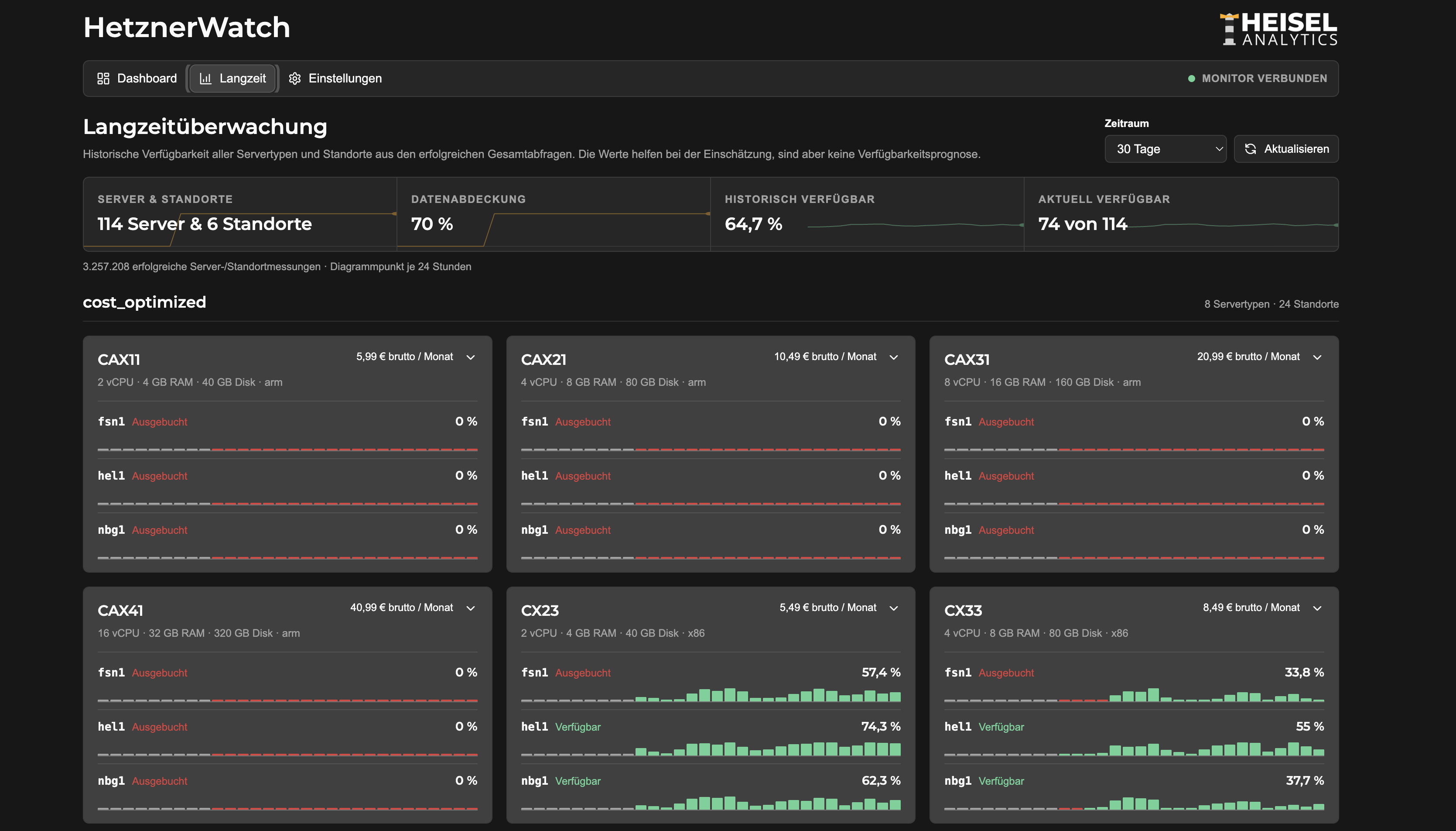Image resolution: width=1456 pixels, height=831 pixels.
Task: Expand the CAX31 card chevron
Action: [1317, 357]
